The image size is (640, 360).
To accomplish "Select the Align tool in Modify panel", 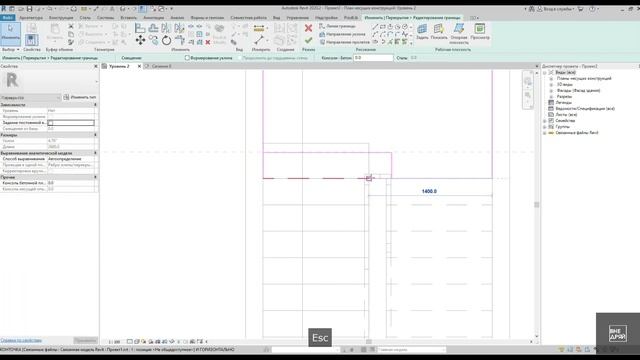I will 140,28.
